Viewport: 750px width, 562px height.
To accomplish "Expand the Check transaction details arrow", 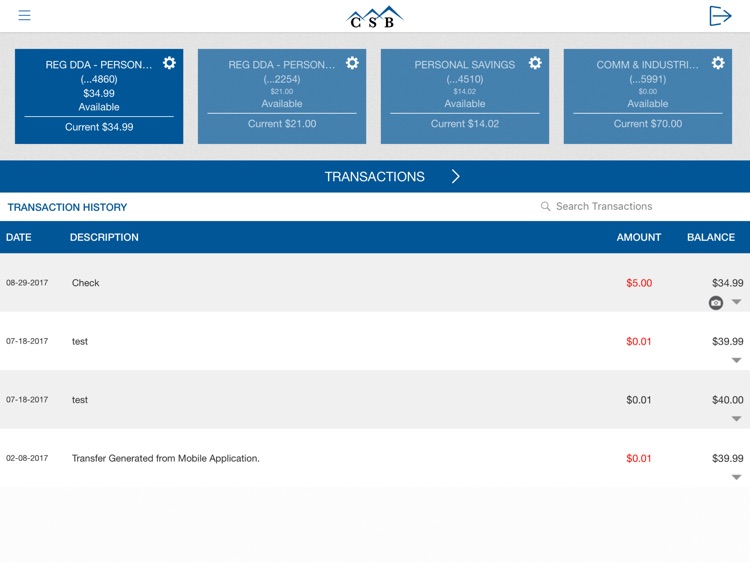I will tap(737, 302).
